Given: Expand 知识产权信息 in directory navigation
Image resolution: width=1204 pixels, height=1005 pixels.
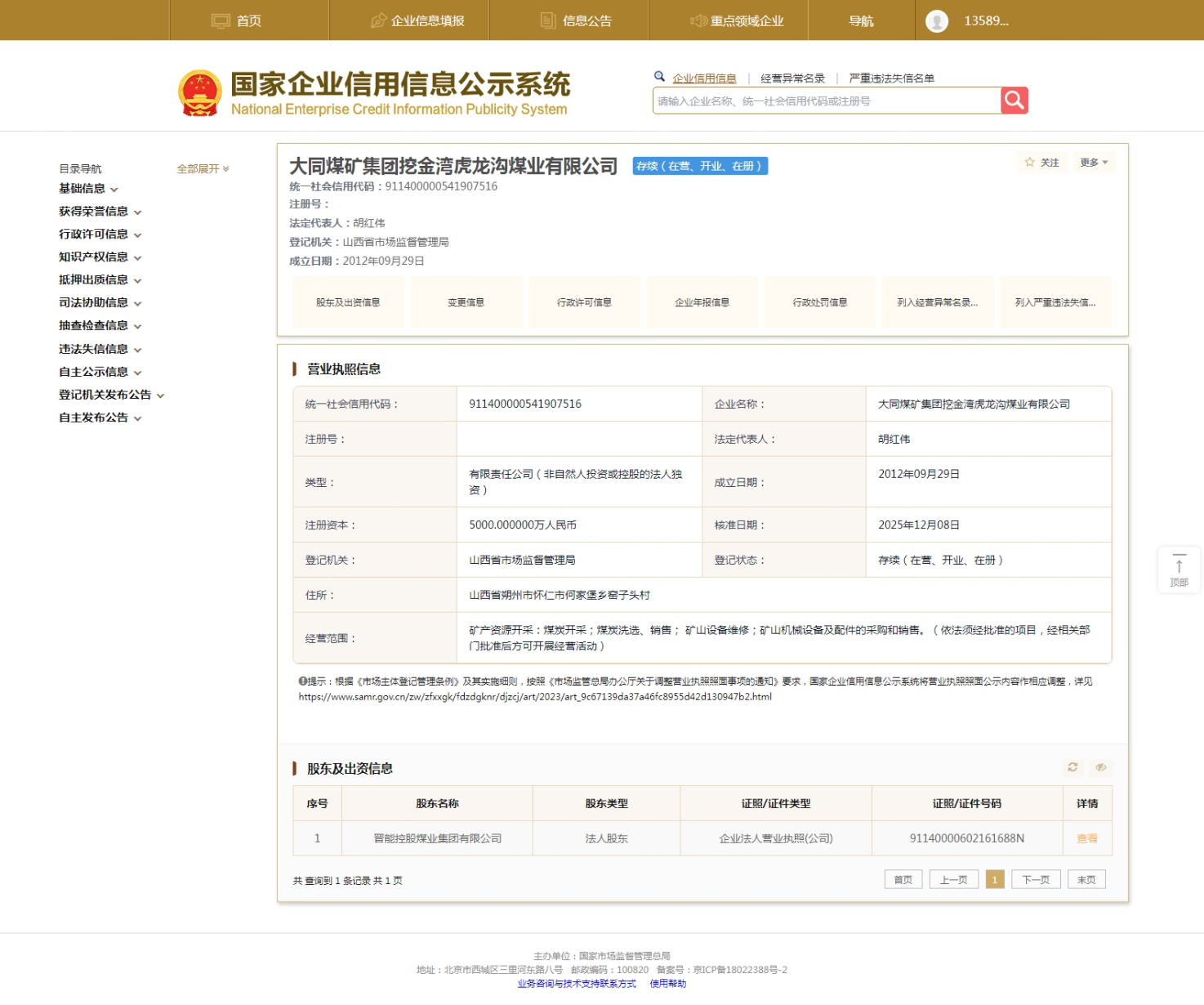Looking at the screenshot, I should tap(100, 257).
